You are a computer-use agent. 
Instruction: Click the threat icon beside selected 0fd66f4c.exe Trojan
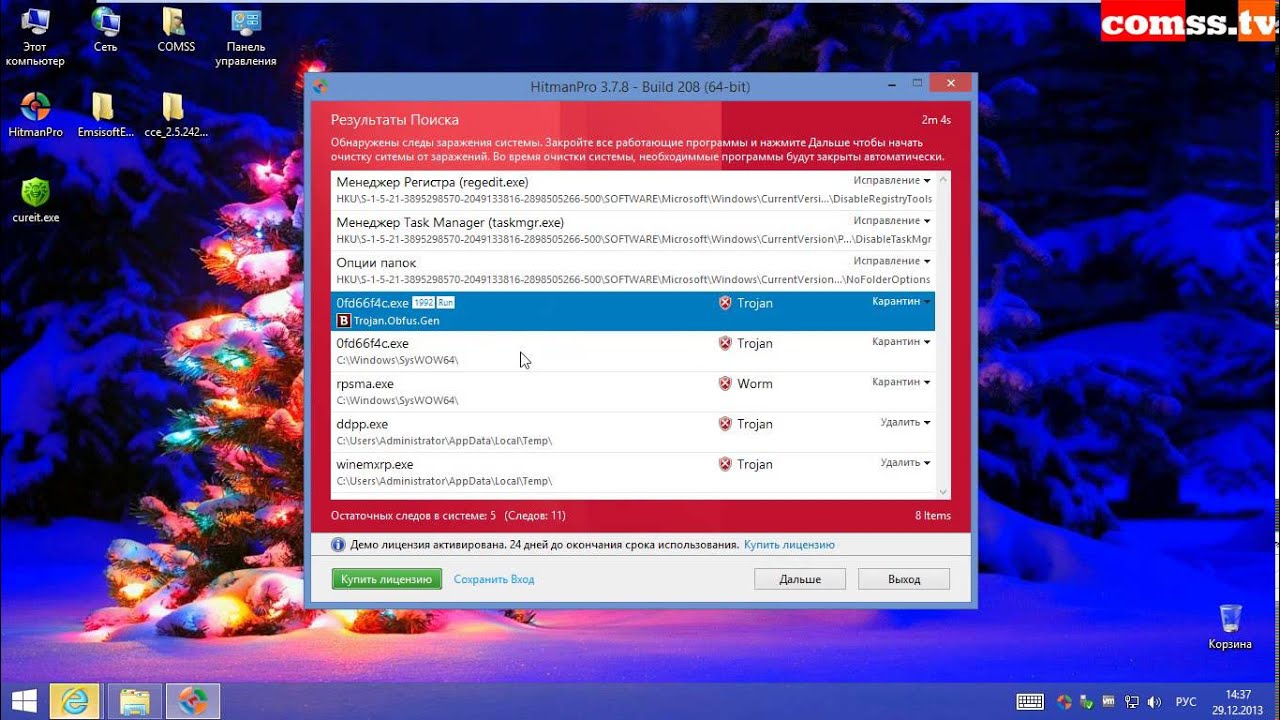coord(725,303)
